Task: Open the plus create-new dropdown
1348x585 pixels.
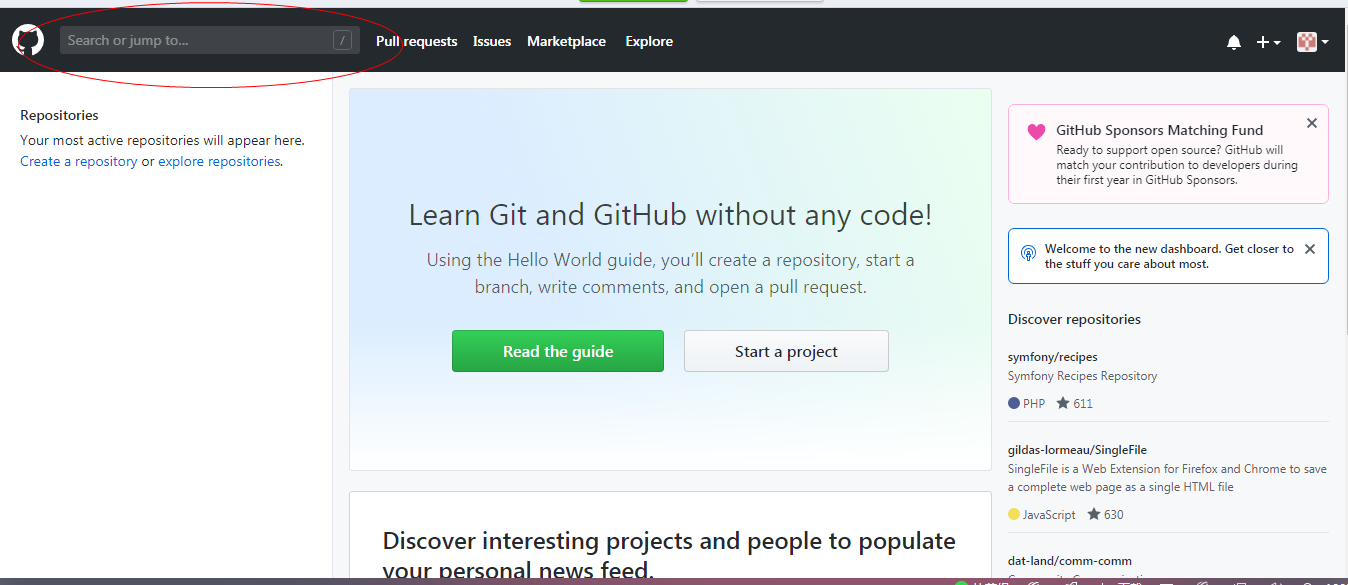Action: (x=1268, y=42)
